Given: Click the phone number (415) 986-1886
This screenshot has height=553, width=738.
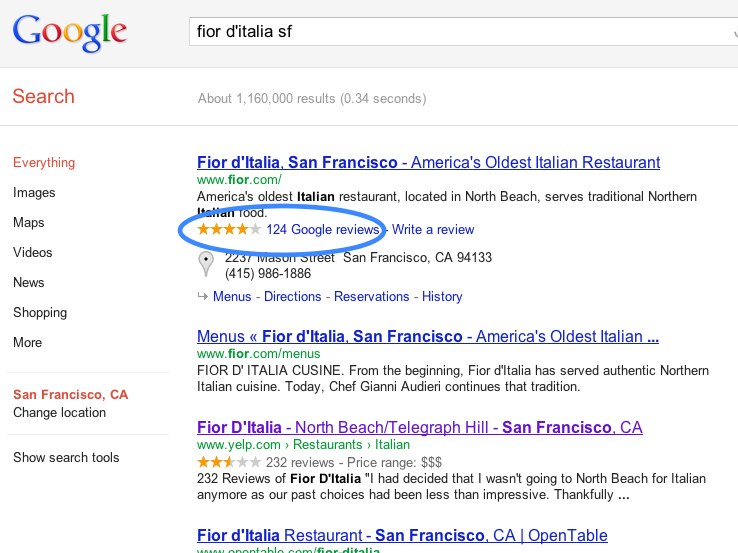Looking at the screenshot, I should [x=268, y=273].
